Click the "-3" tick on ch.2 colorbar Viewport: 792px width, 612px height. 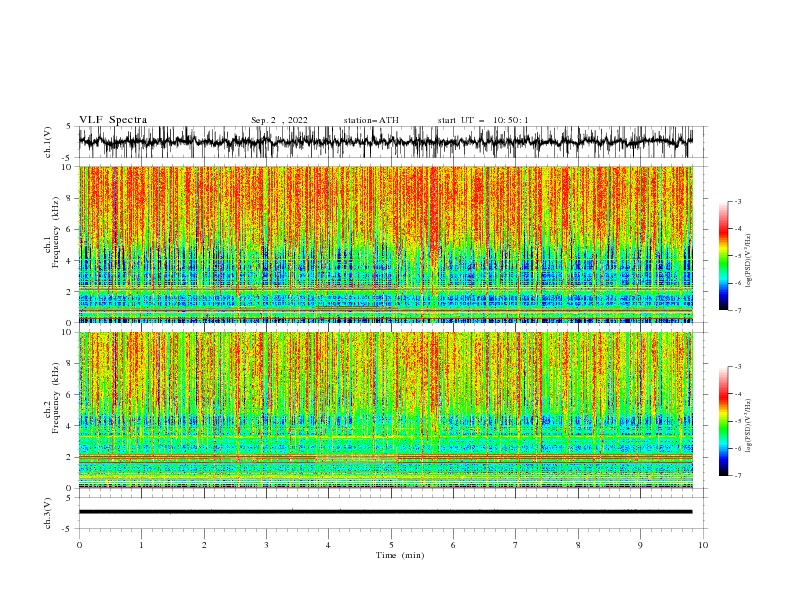point(738,367)
